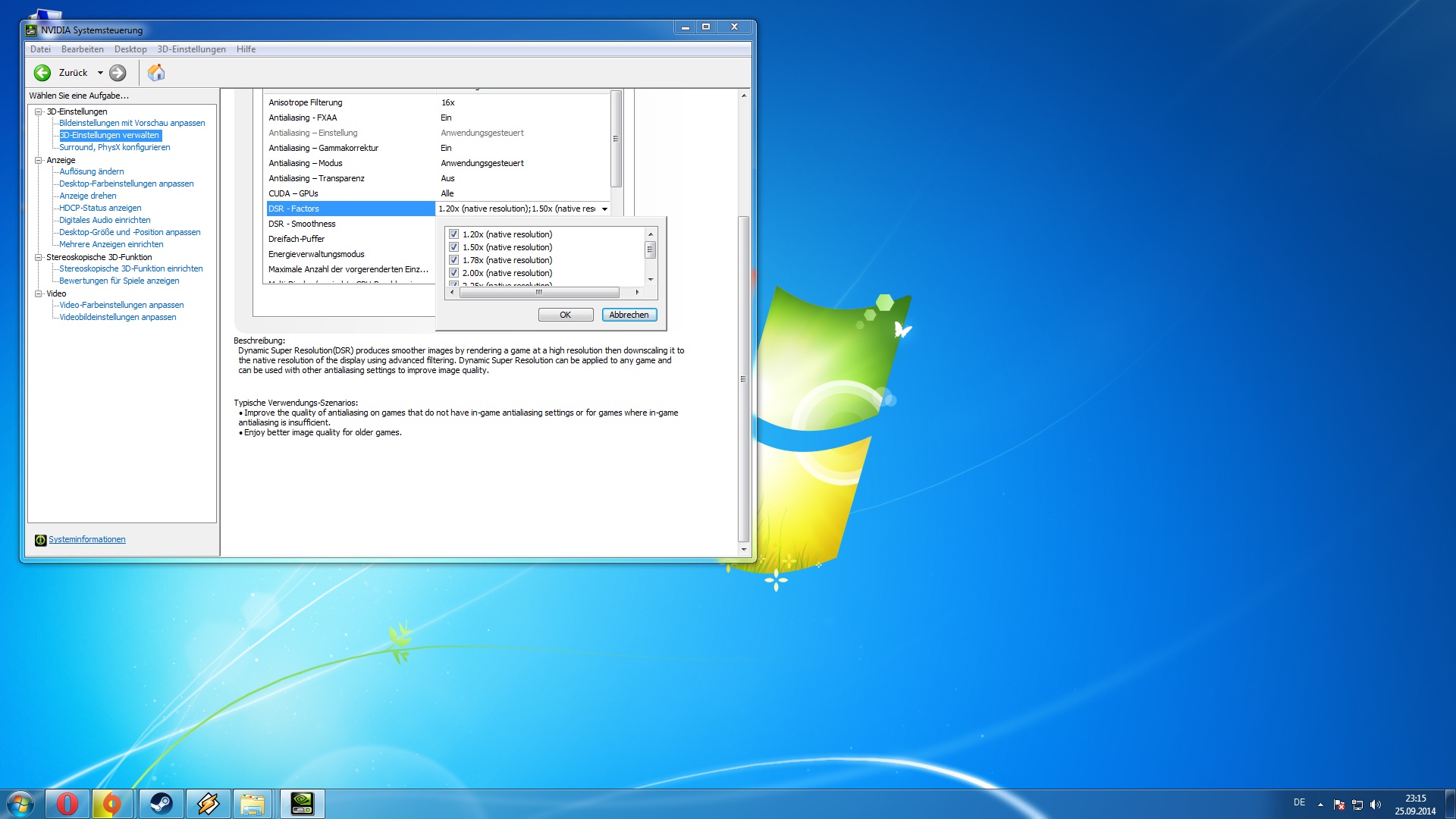Click the volume speaker tray icon
Screen dimensions: 1456x819
(1376, 805)
